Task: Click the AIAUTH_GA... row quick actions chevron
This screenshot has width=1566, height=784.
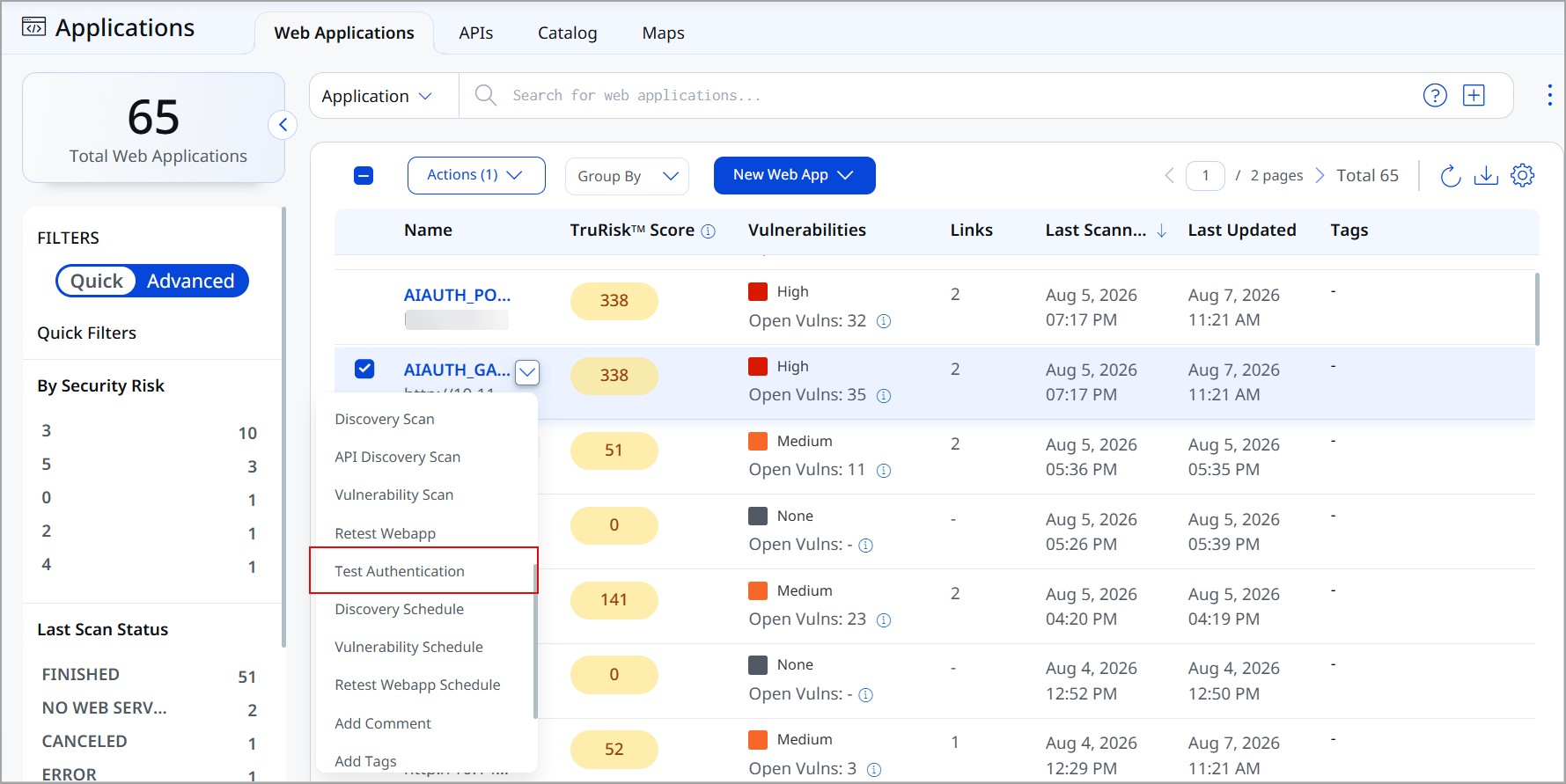Action: (527, 372)
